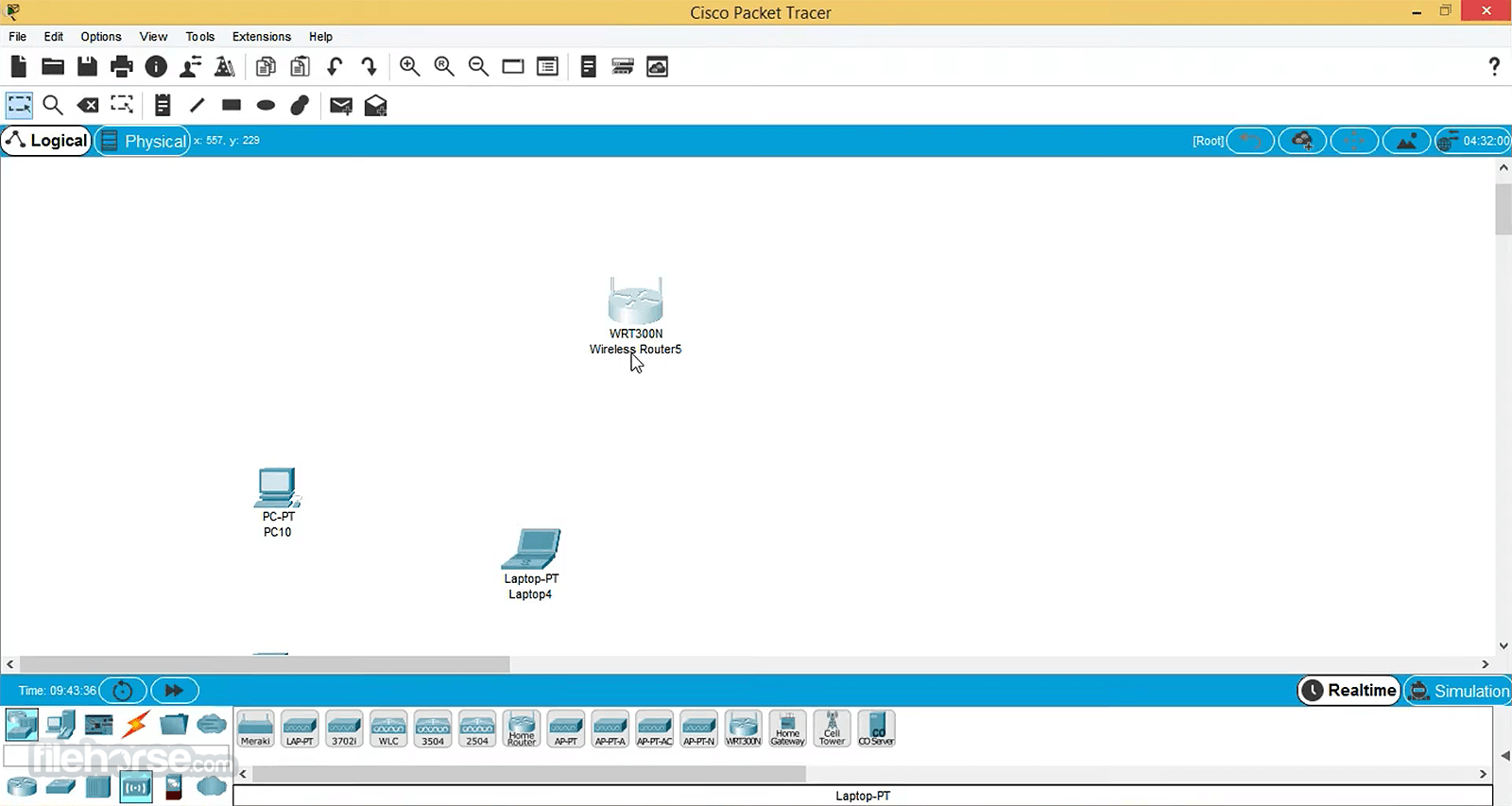Image resolution: width=1512 pixels, height=806 pixels.
Task: Open the Edit menu
Action: (x=54, y=37)
